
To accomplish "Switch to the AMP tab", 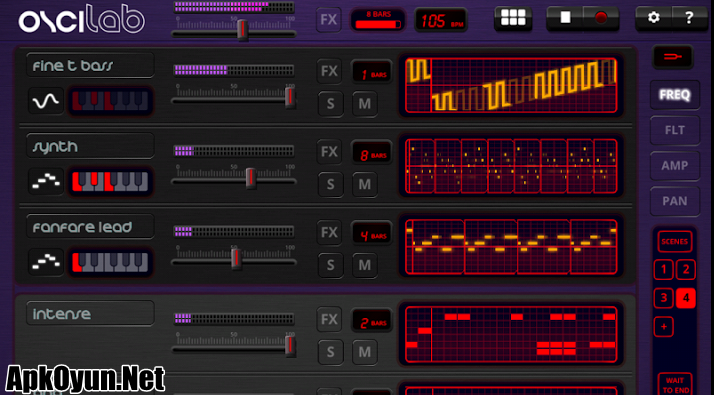I will [674, 166].
